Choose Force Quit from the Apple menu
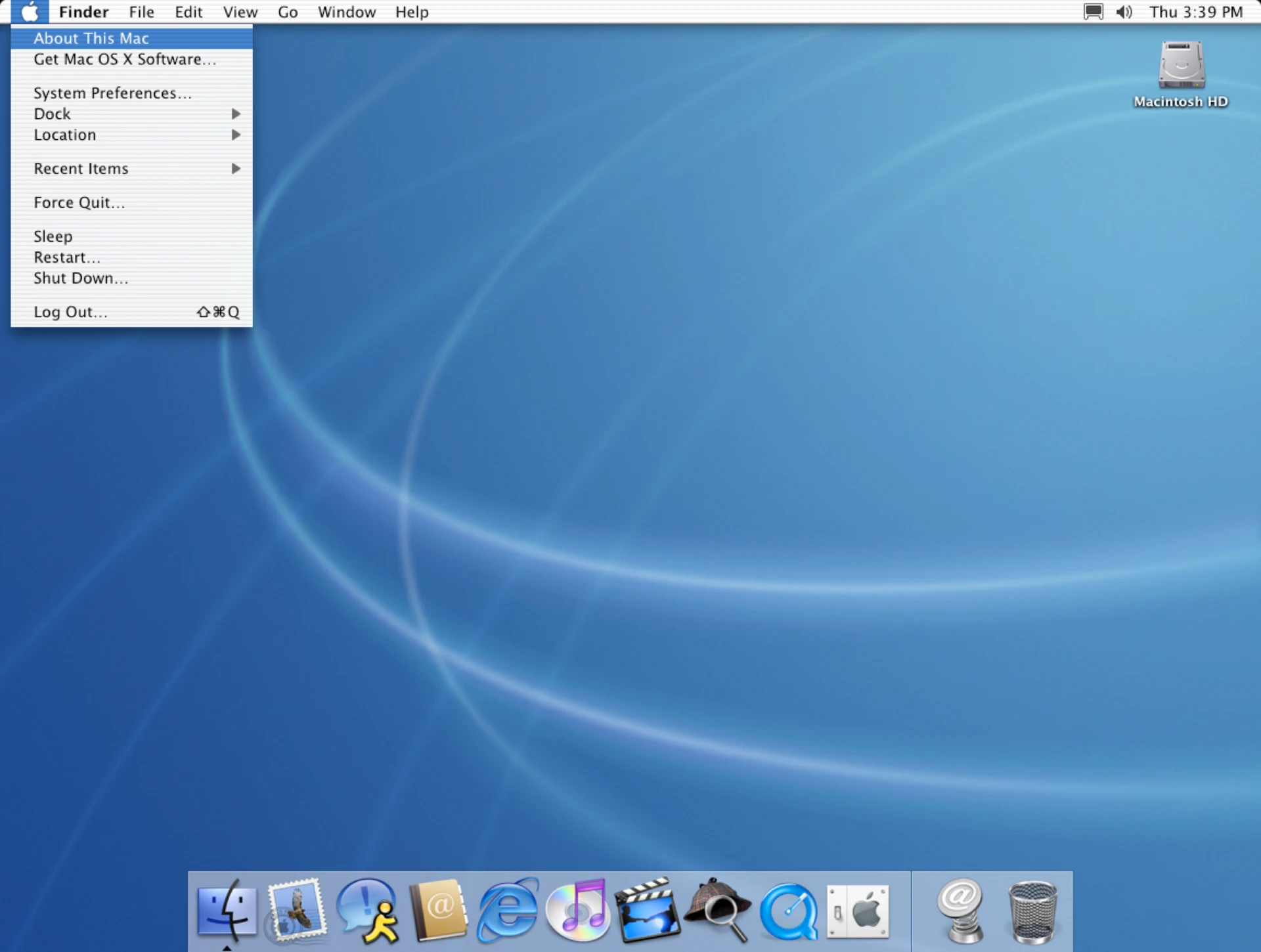This screenshot has width=1261, height=952. point(79,202)
